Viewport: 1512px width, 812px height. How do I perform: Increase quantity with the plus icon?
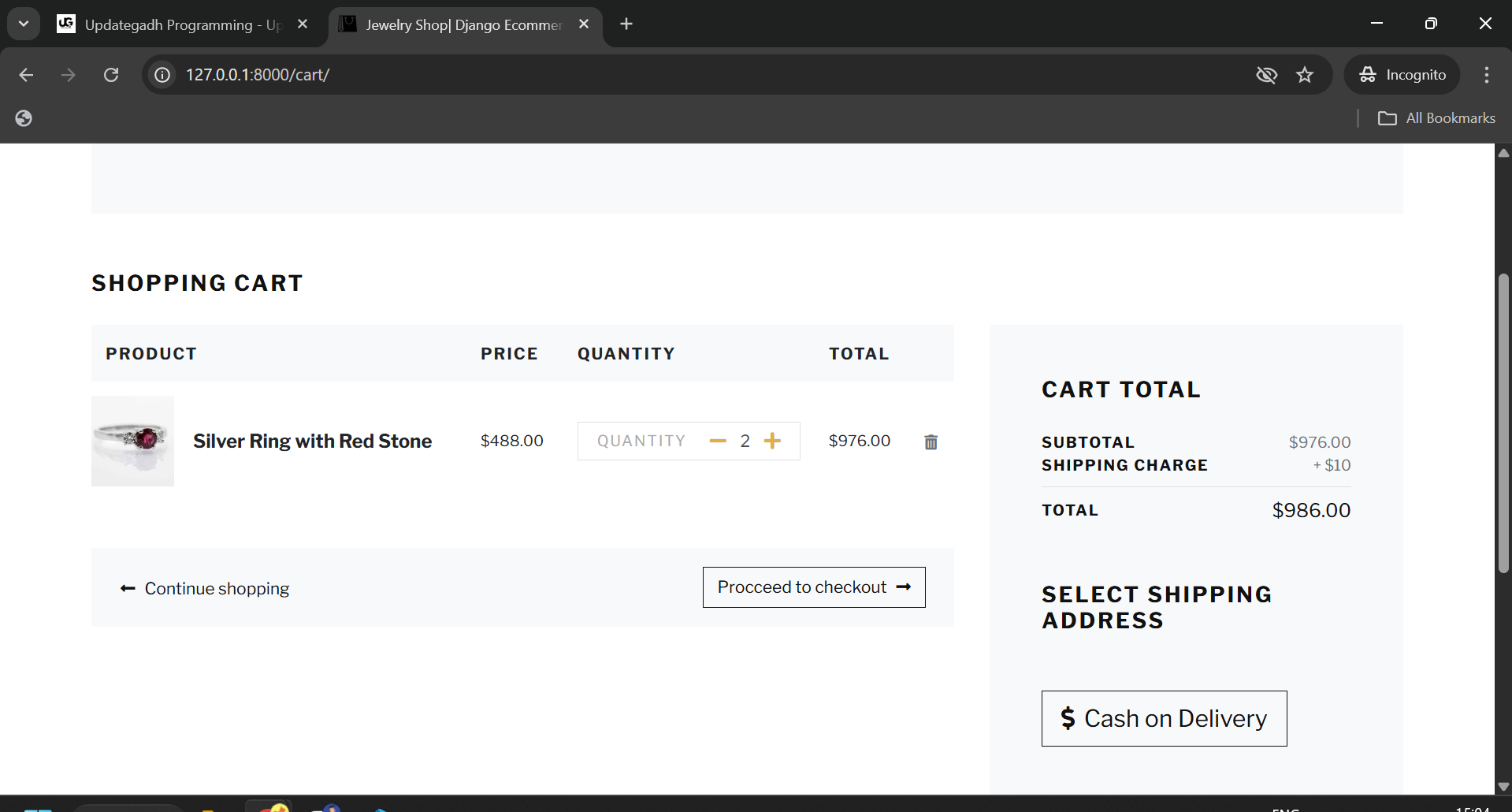click(772, 441)
